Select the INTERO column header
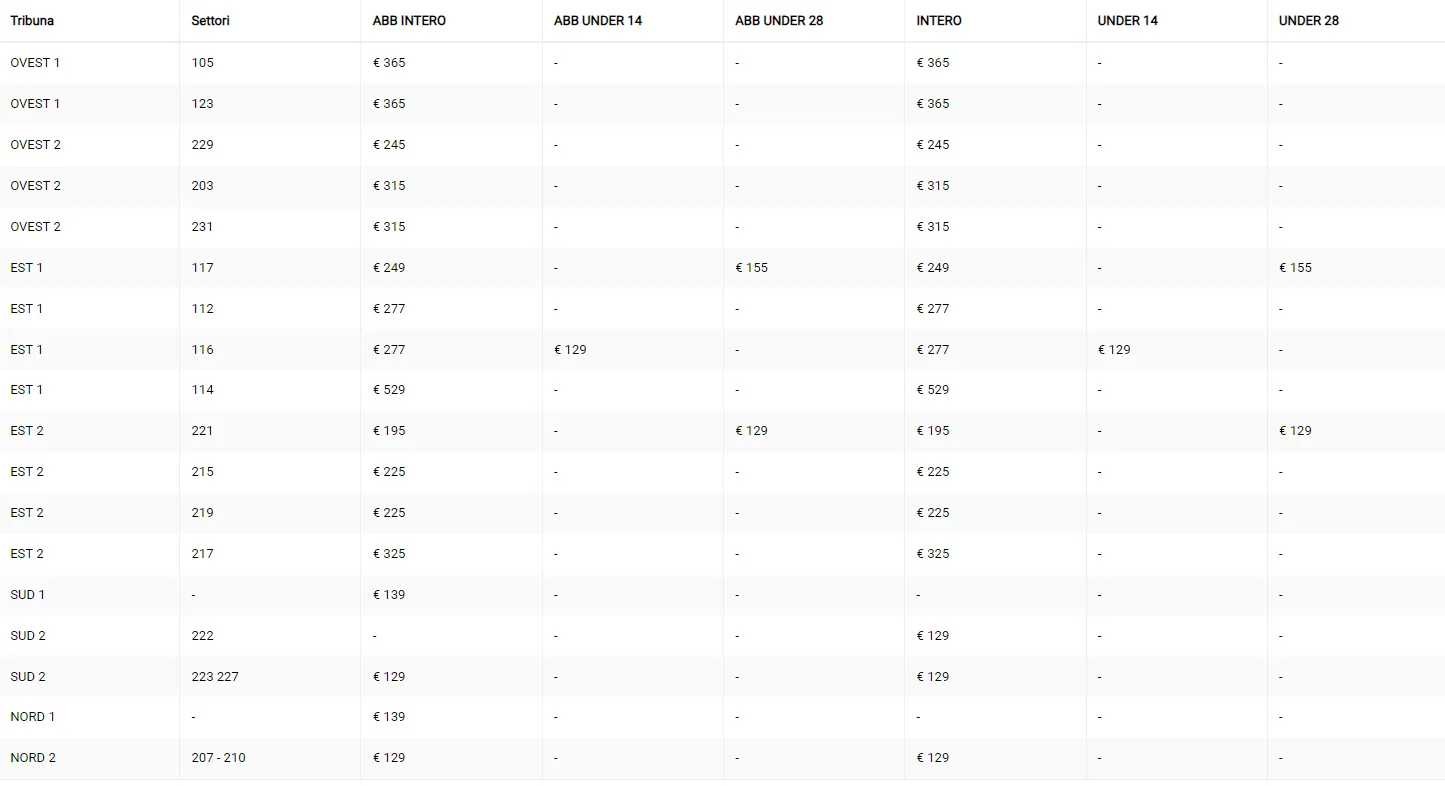This screenshot has height=786, width=1445. coord(939,20)
